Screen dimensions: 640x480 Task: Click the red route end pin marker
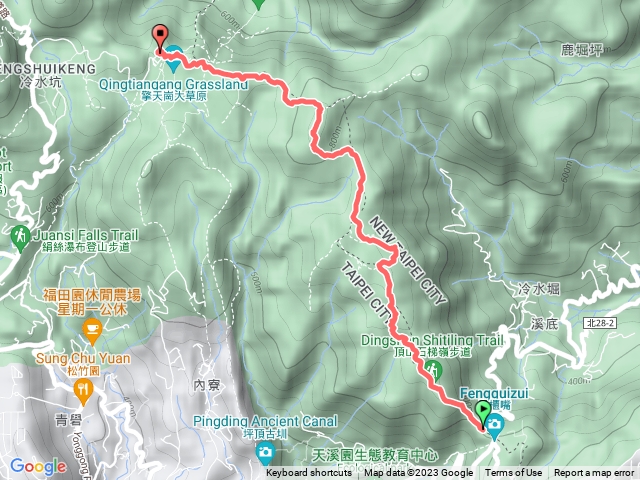[160, 39]
